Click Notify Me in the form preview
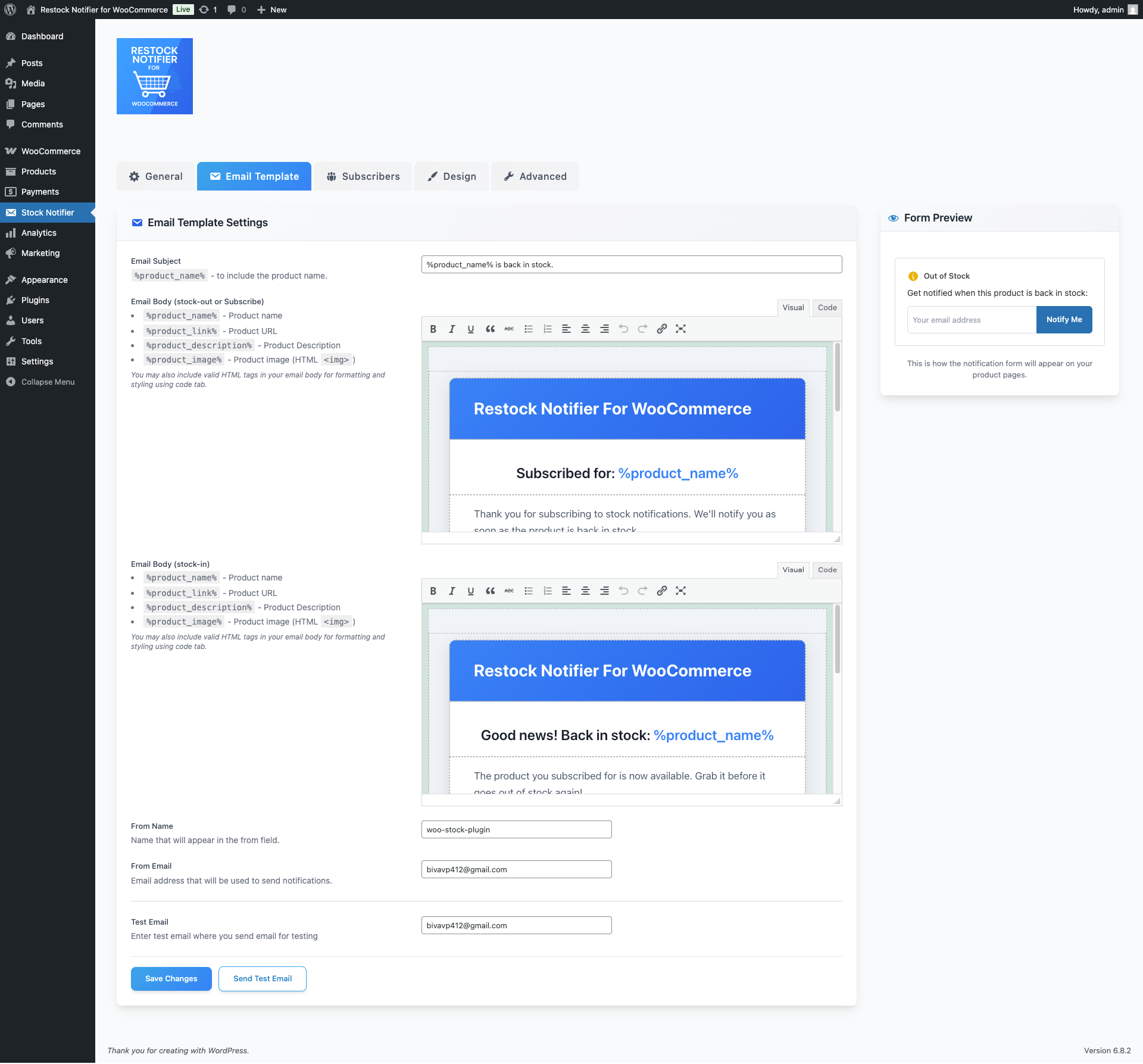This screenshot has height=1064, width=1143. [1064, 320]
